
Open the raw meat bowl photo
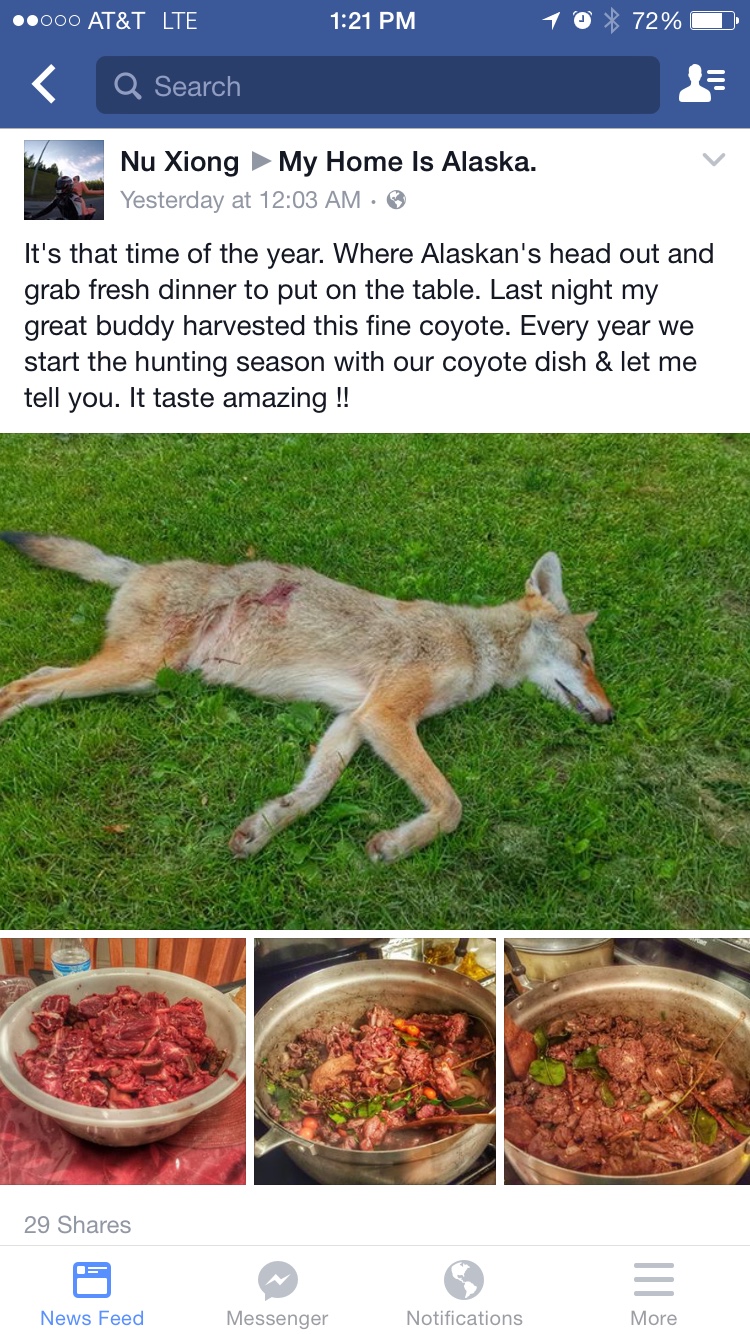point(122,1061)
